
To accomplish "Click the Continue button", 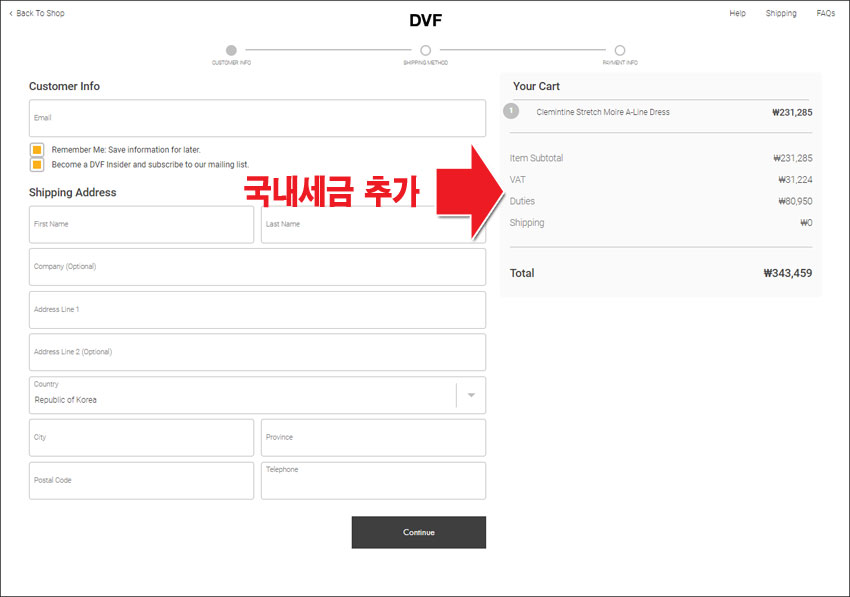I will pyautogui.click(x=419, y=532).
